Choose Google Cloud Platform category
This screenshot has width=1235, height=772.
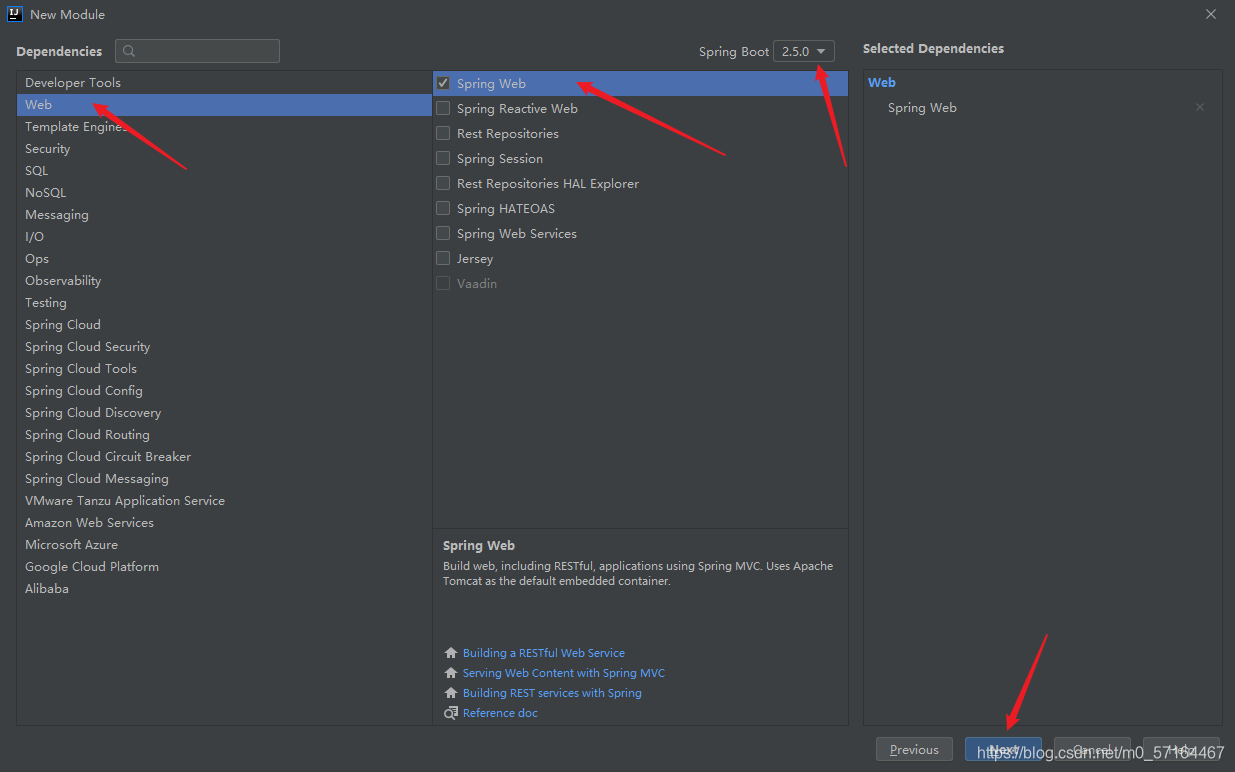[224, 566]
